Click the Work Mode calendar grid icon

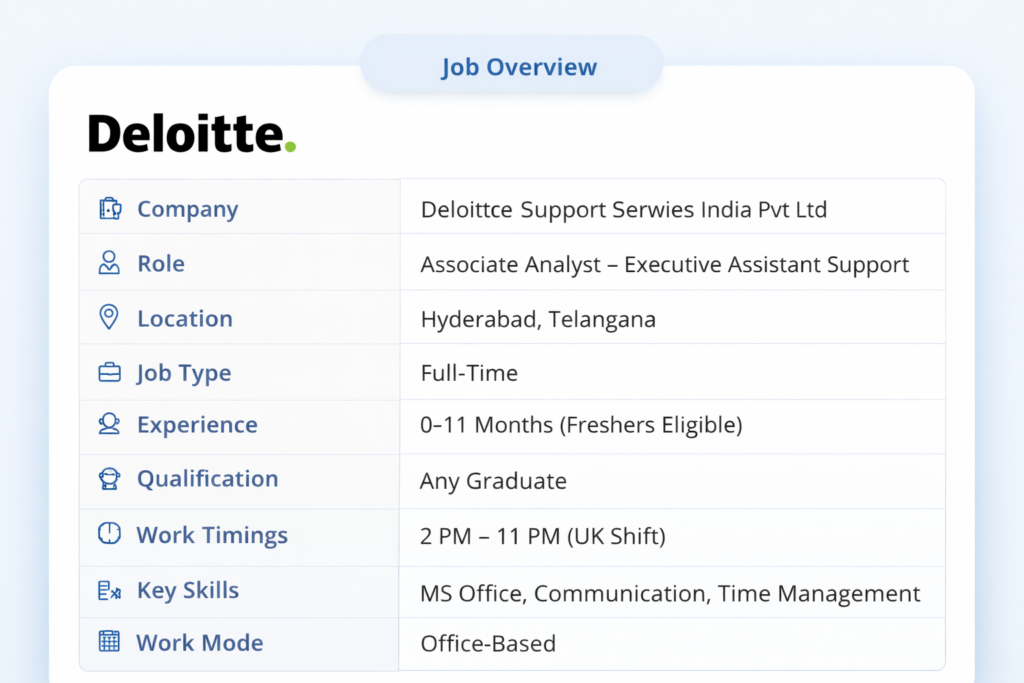pyautogui.click(x=109, y=642)
